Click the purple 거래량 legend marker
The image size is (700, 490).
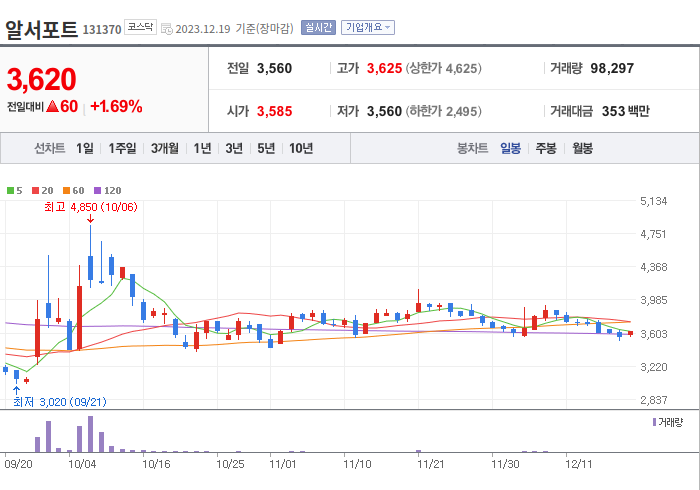pyautogui.click(x=654, y=422)
